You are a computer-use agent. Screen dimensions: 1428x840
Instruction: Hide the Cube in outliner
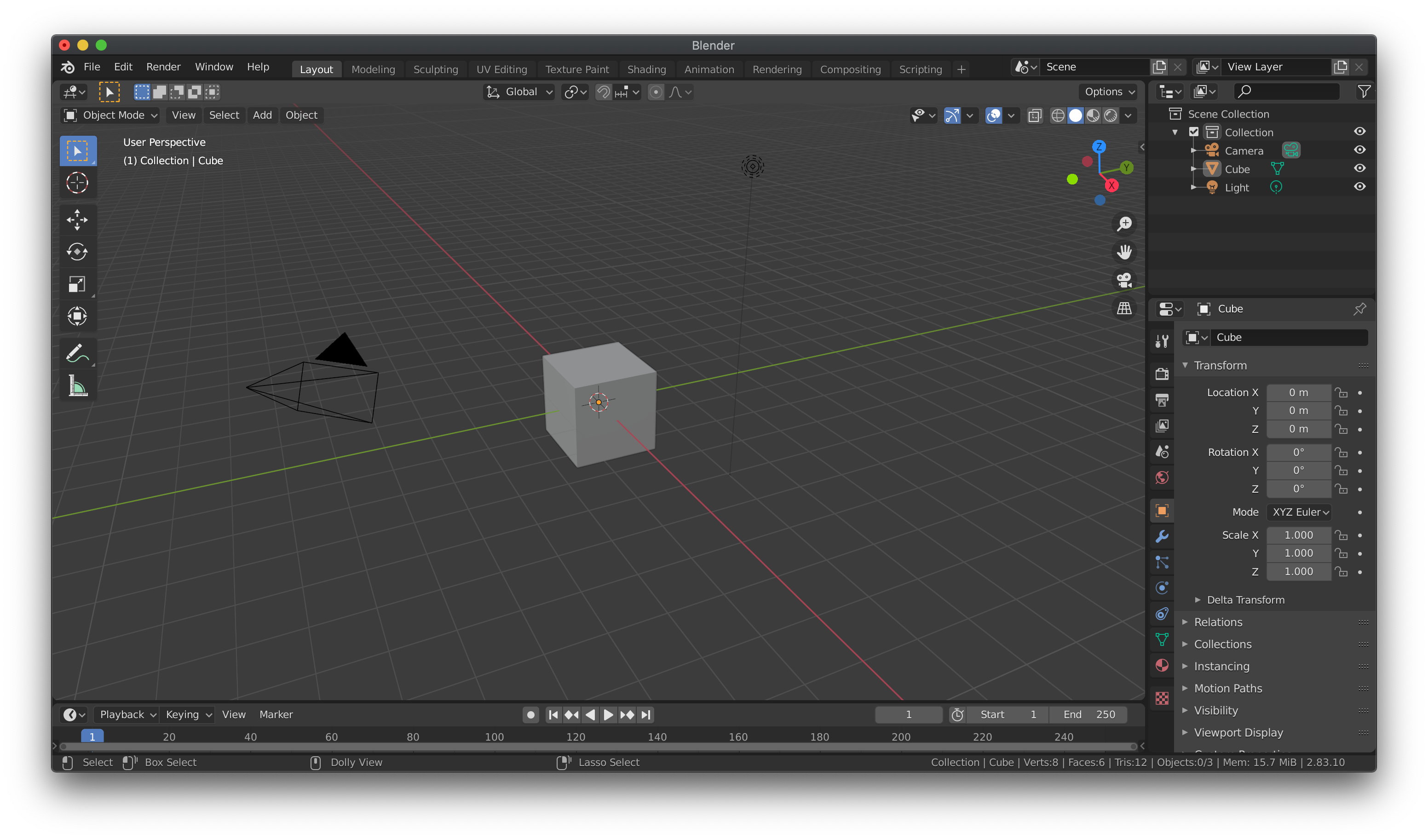(1359, 168)
